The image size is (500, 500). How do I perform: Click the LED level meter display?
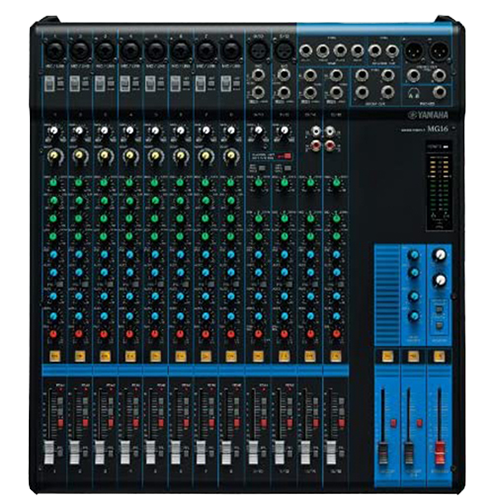439,186
